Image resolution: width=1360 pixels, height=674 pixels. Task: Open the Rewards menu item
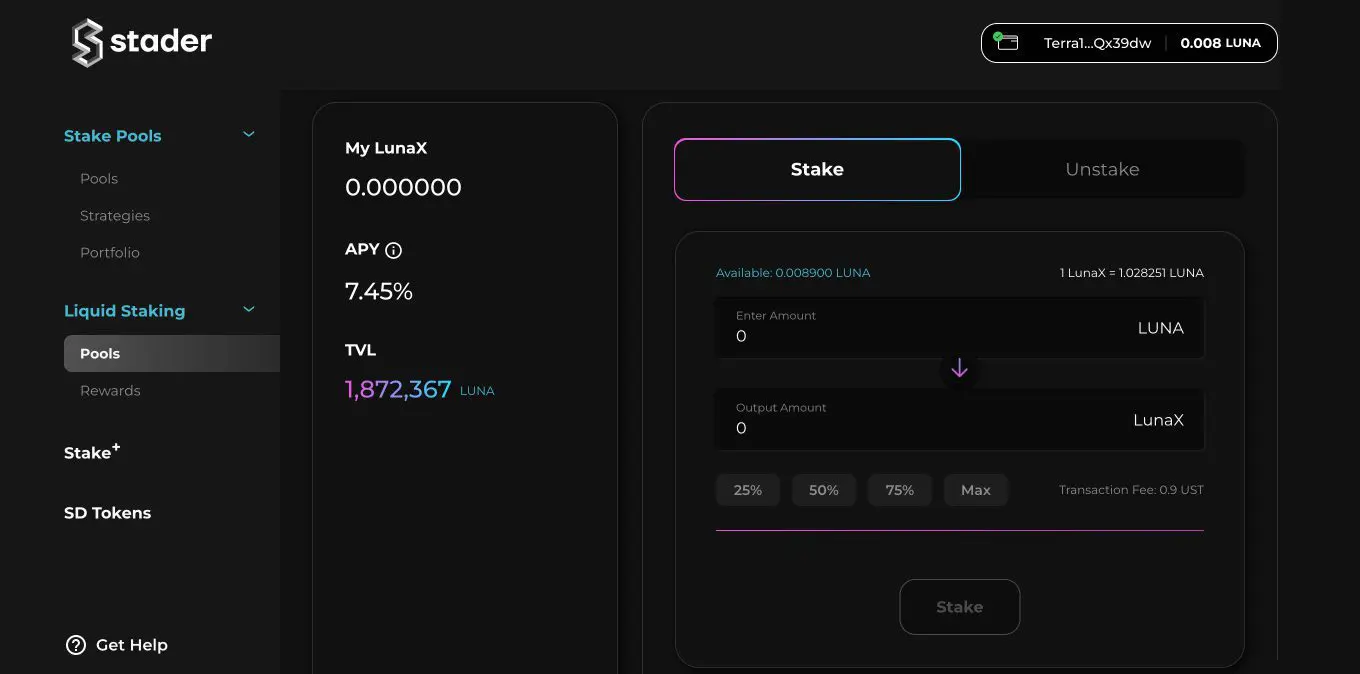click(x=110, y=390)
